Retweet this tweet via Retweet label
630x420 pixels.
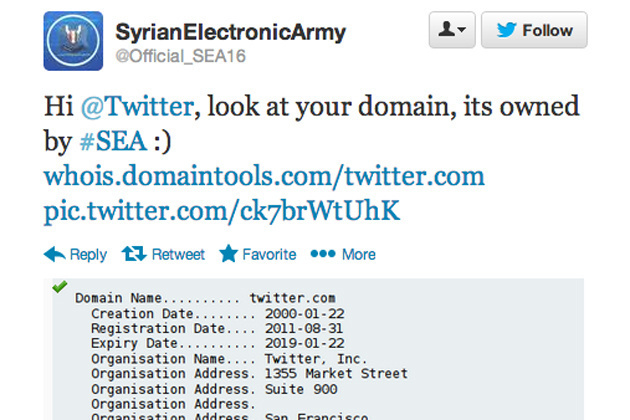[x=178, y=254]
